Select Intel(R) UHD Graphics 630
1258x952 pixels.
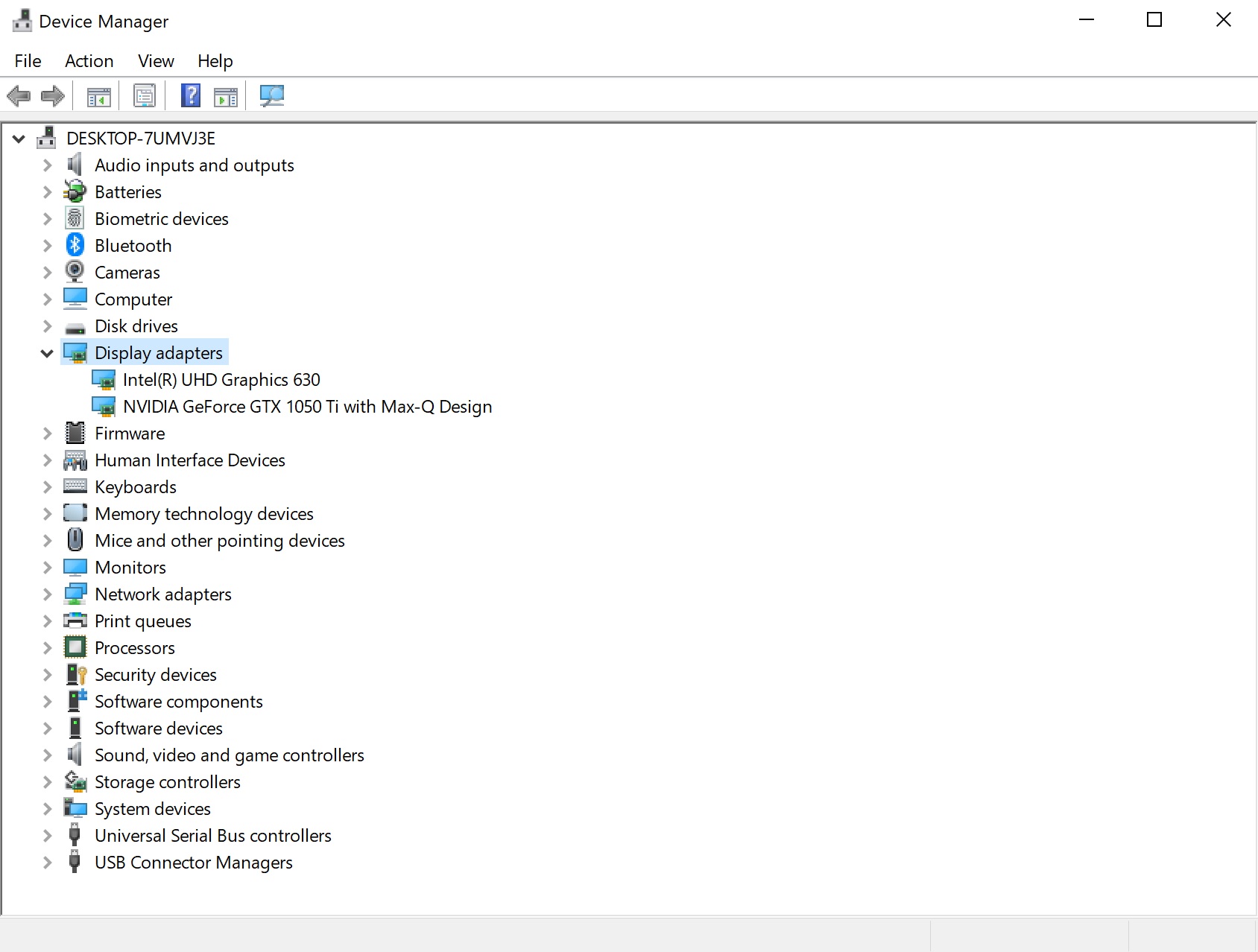[221, 380]
